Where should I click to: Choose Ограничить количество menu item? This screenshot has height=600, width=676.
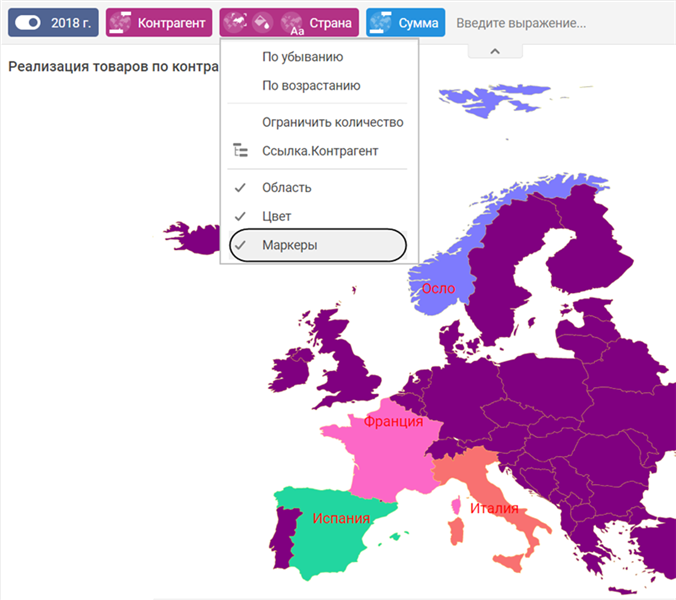(x=332, y=122)
